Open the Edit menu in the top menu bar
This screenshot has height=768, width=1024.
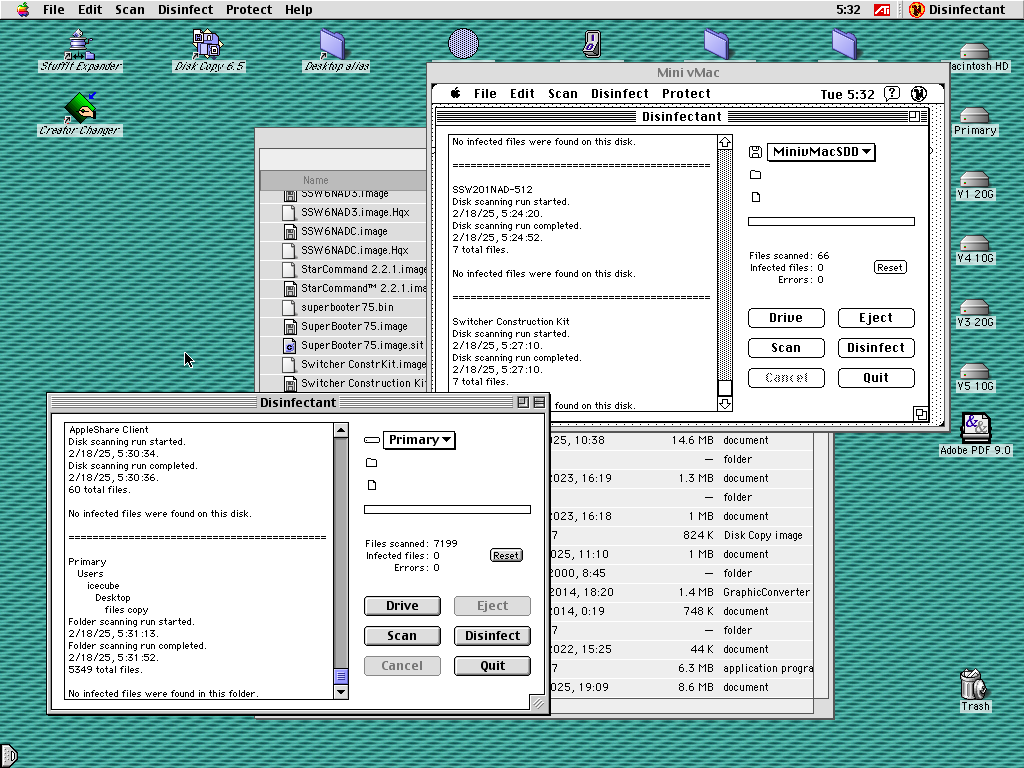pyautogui.click(x=90, y=10)
